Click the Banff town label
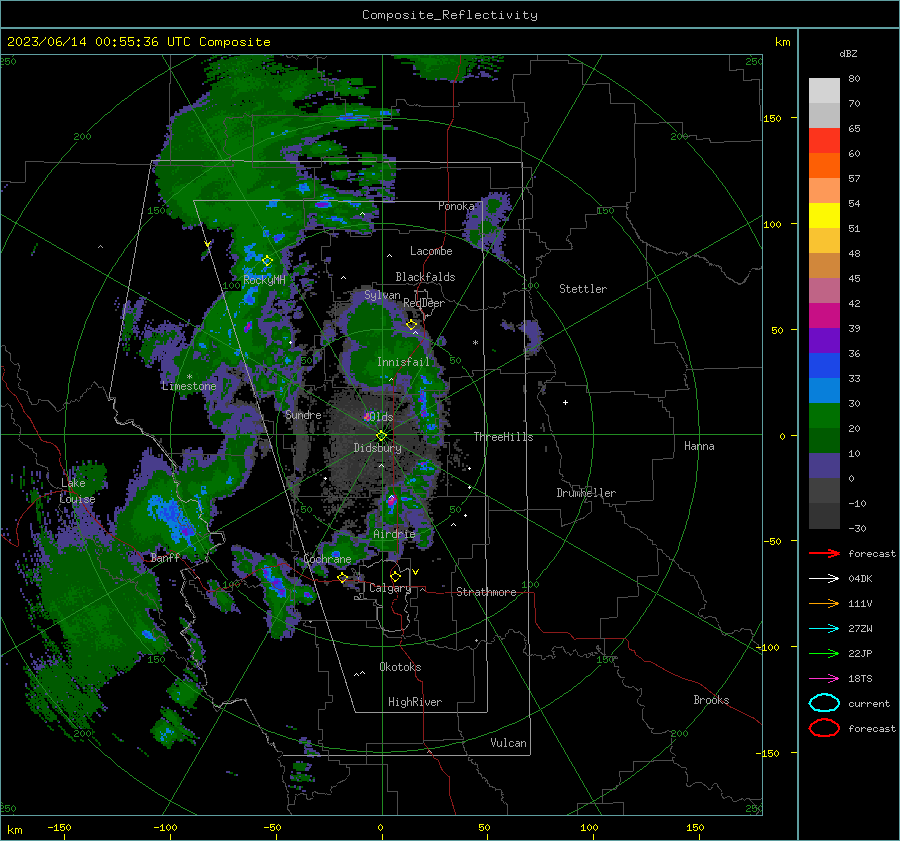 click(x=165, y=558)
